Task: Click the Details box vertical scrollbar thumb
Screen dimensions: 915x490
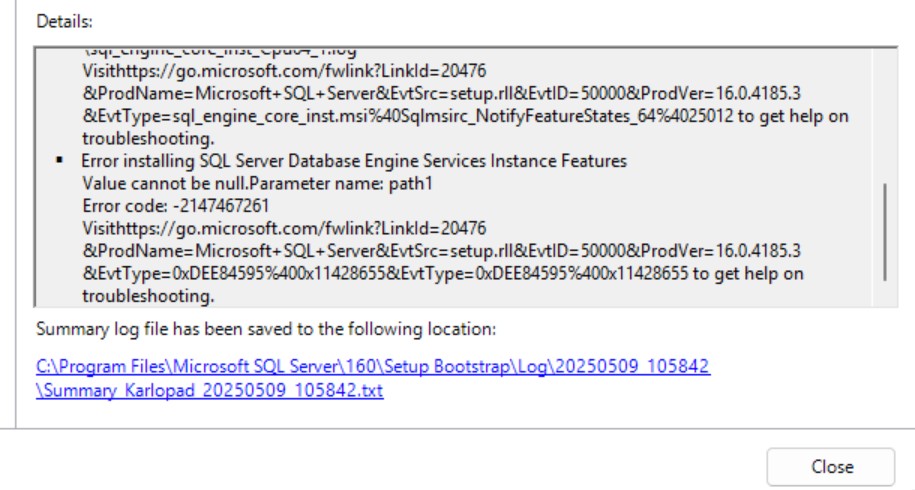Action: (x=884, y=232)
